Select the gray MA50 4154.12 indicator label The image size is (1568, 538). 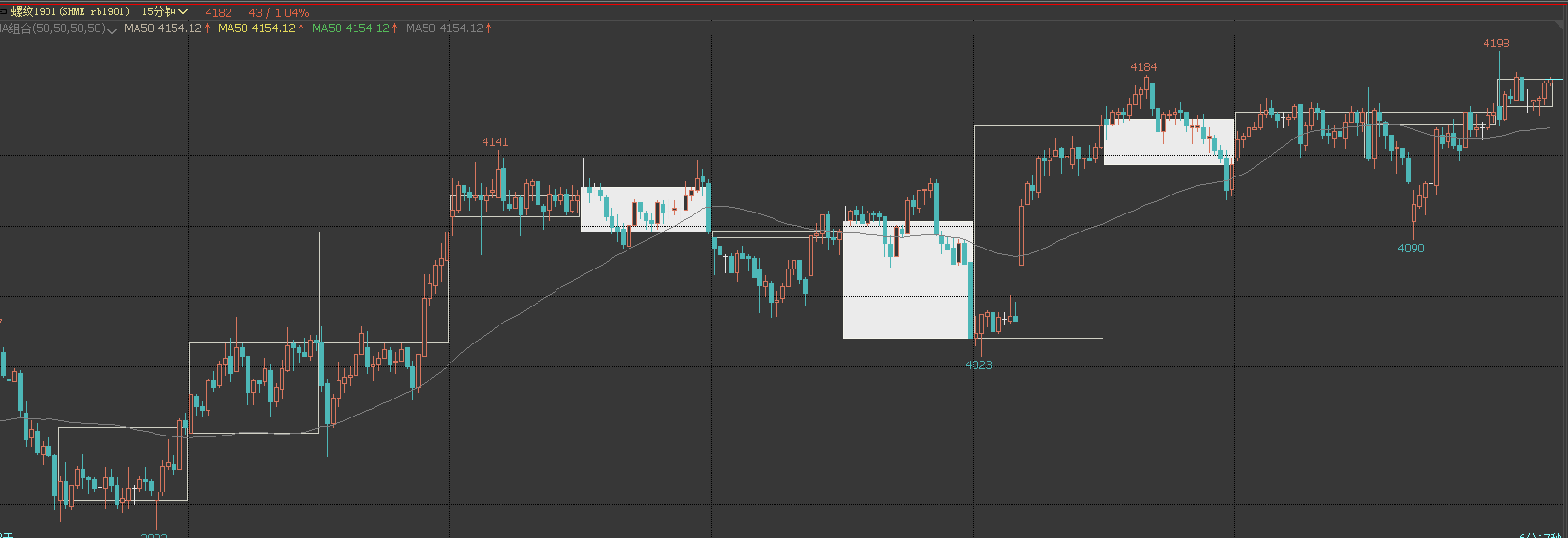[445, 28]
